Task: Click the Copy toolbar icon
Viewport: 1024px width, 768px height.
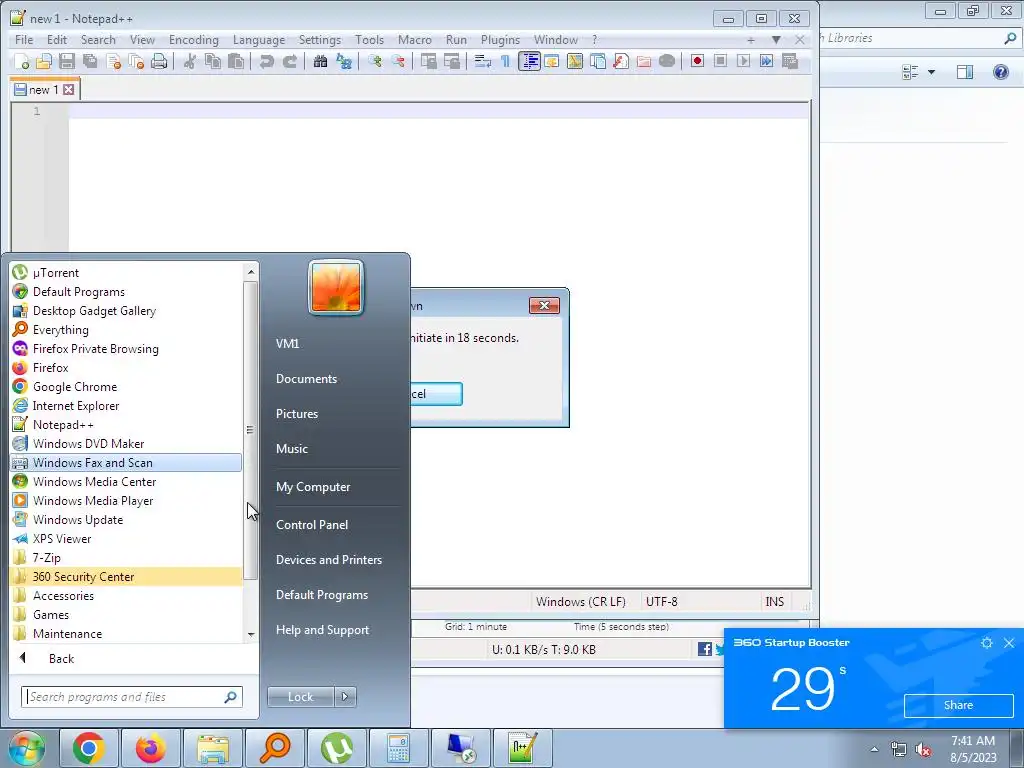Action: (213, 61)
